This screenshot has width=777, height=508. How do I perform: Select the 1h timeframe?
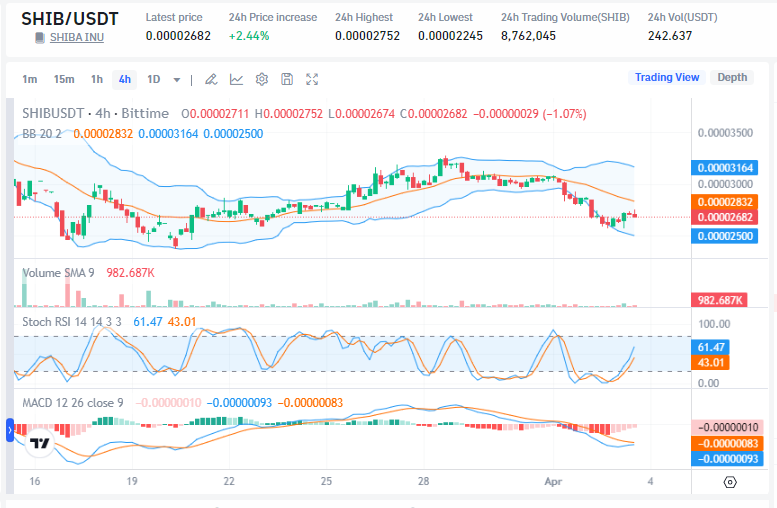(97, 79)
